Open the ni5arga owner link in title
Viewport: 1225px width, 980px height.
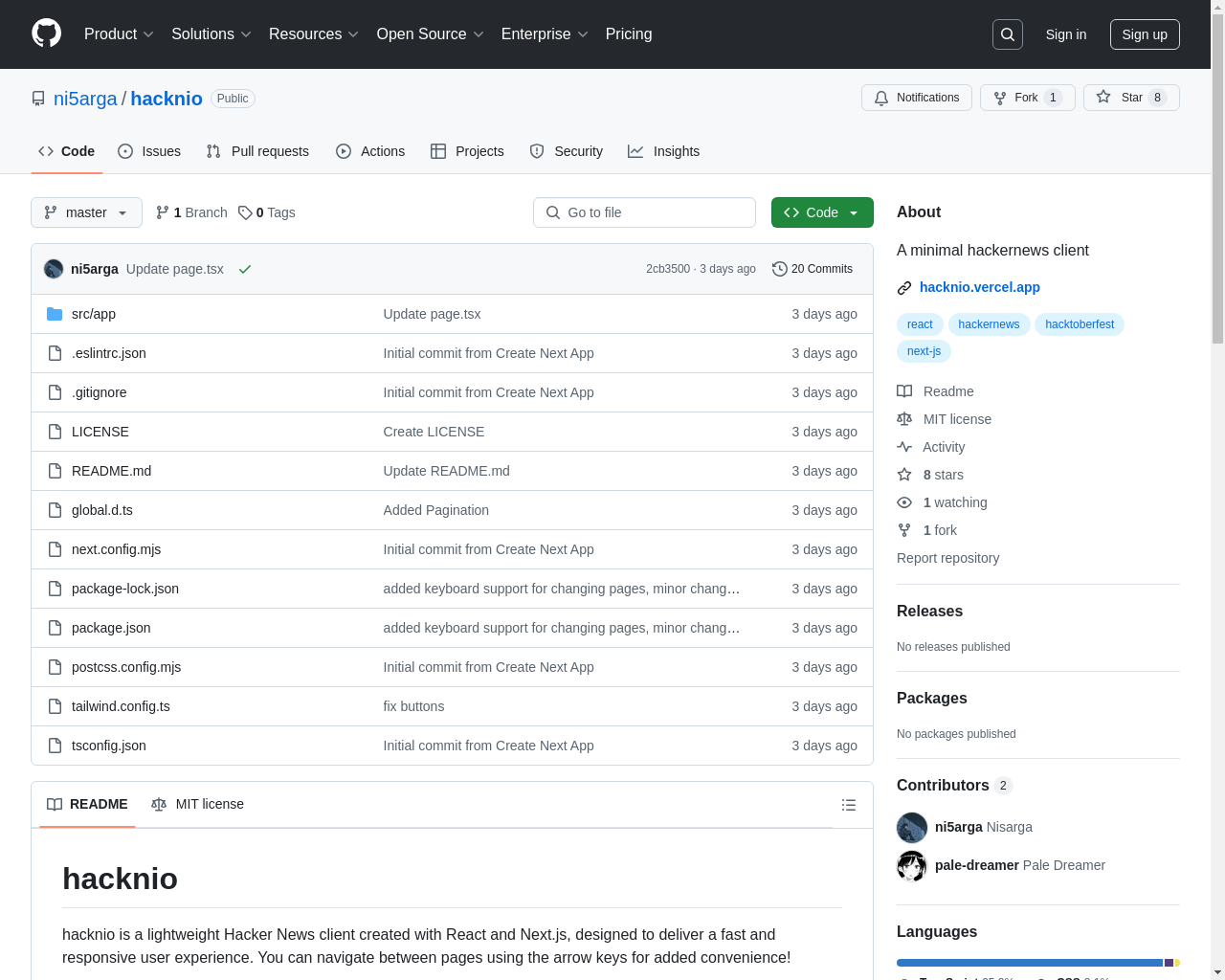[x=85, y=99]
